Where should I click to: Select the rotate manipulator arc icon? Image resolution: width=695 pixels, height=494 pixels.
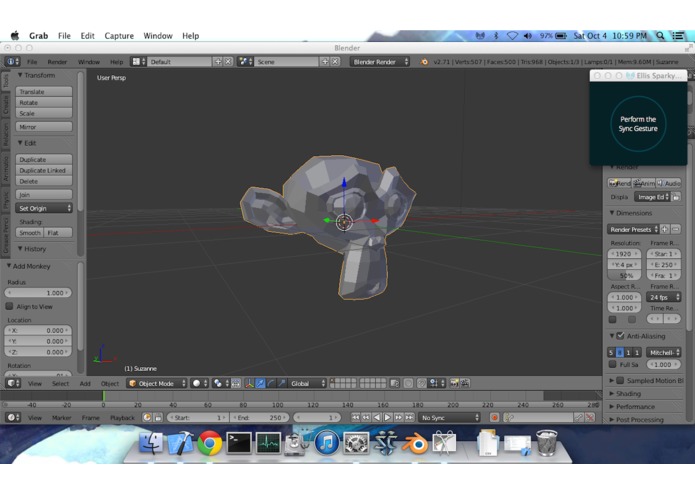tap(271, 383)
